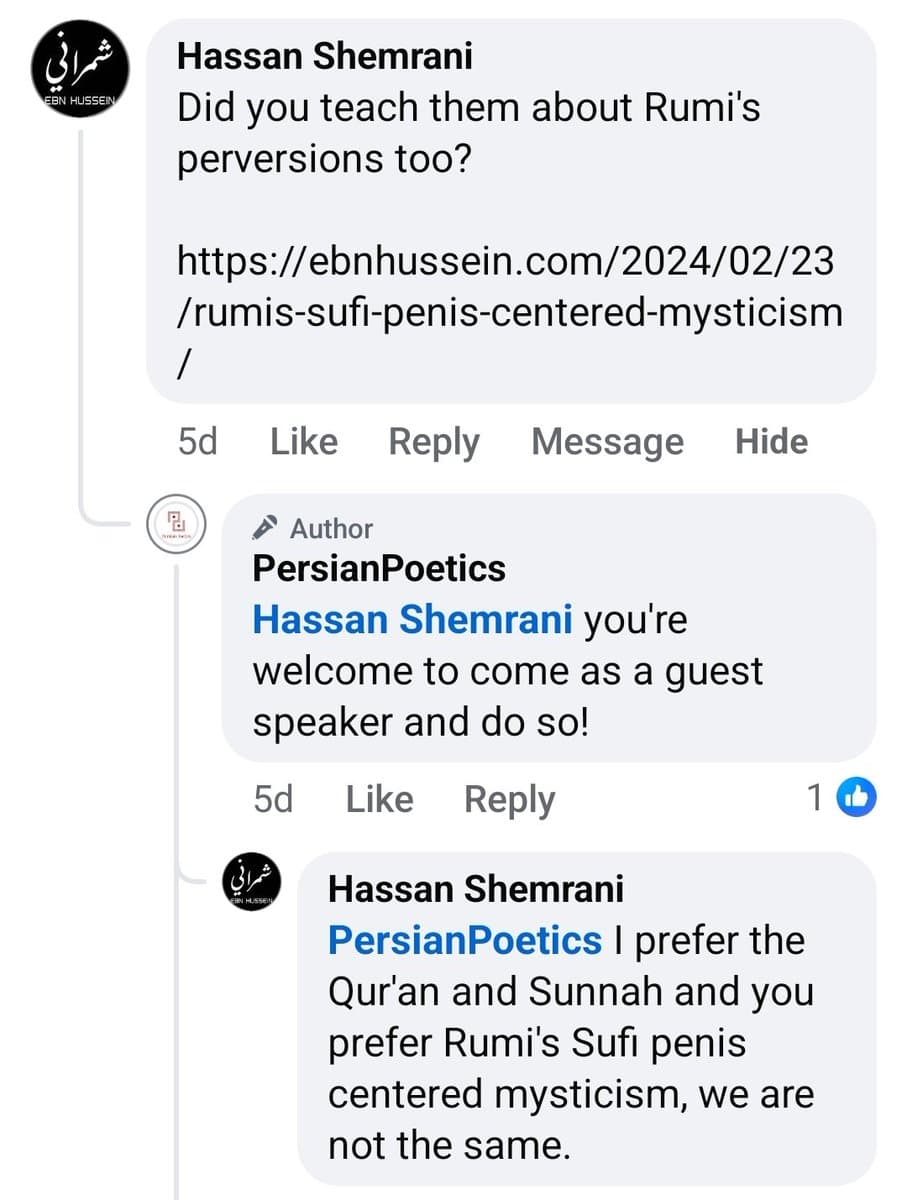Click the 5d timestamp on first comment
The image size is (907, 1200).
tap(198, 442)
